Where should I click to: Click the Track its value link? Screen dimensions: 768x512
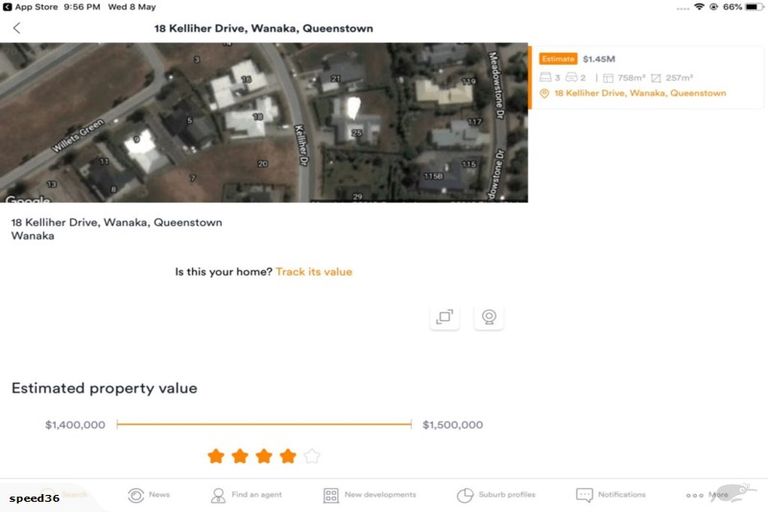pos(314,272)
